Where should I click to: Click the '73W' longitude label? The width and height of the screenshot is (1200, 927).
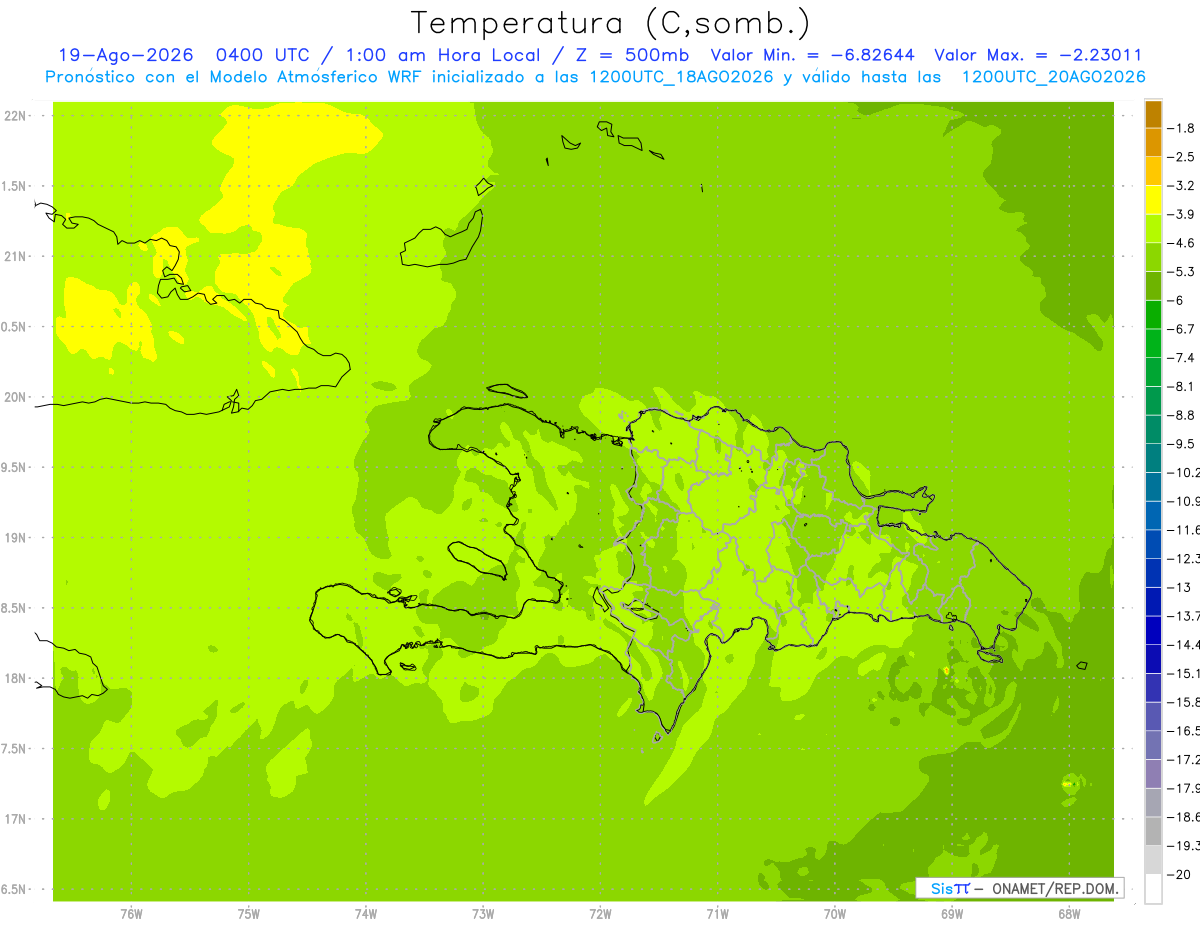(x=483, y=914)
